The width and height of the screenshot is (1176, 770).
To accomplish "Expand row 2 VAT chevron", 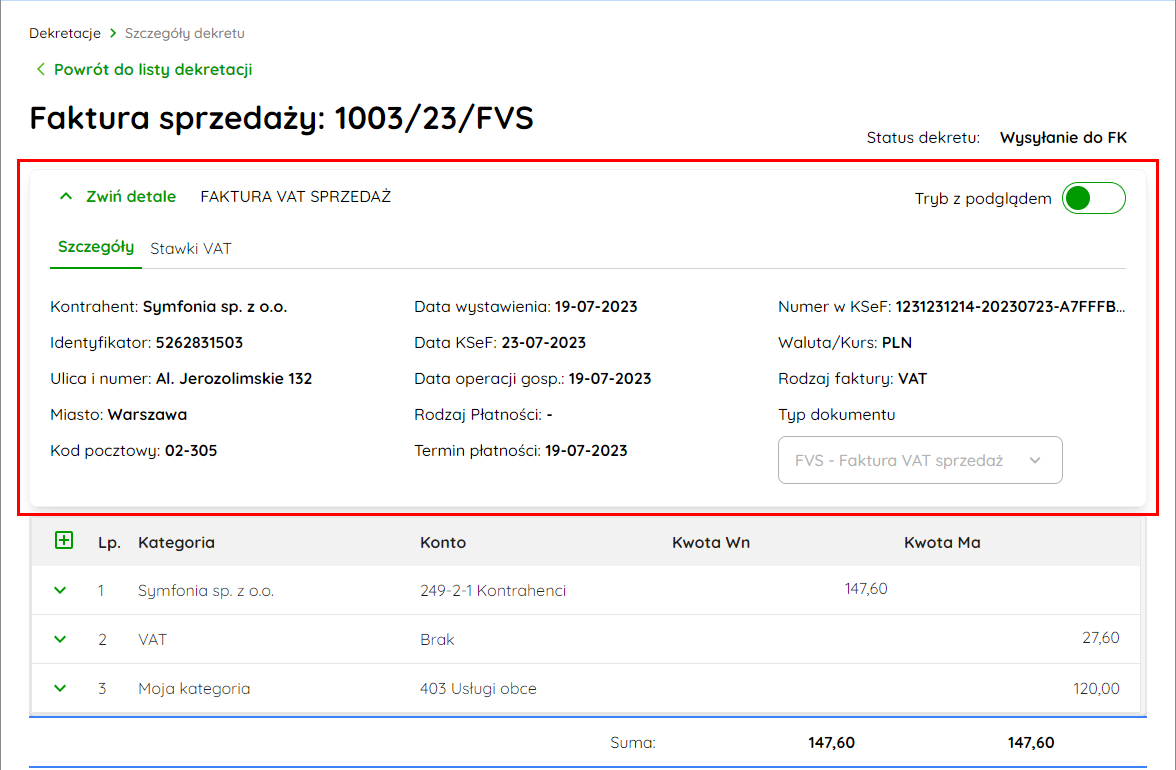I will pos(60,639).
